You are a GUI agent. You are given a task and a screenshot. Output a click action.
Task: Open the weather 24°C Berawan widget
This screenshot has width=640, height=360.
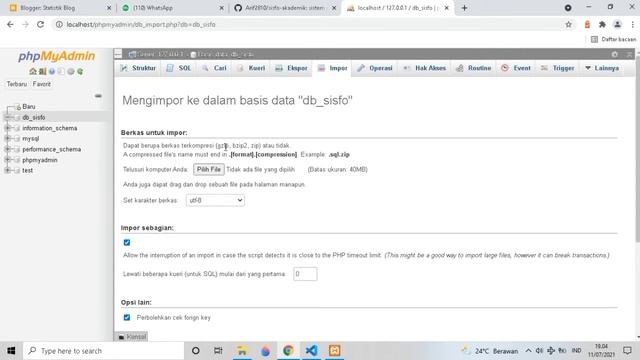click(490, 351)
